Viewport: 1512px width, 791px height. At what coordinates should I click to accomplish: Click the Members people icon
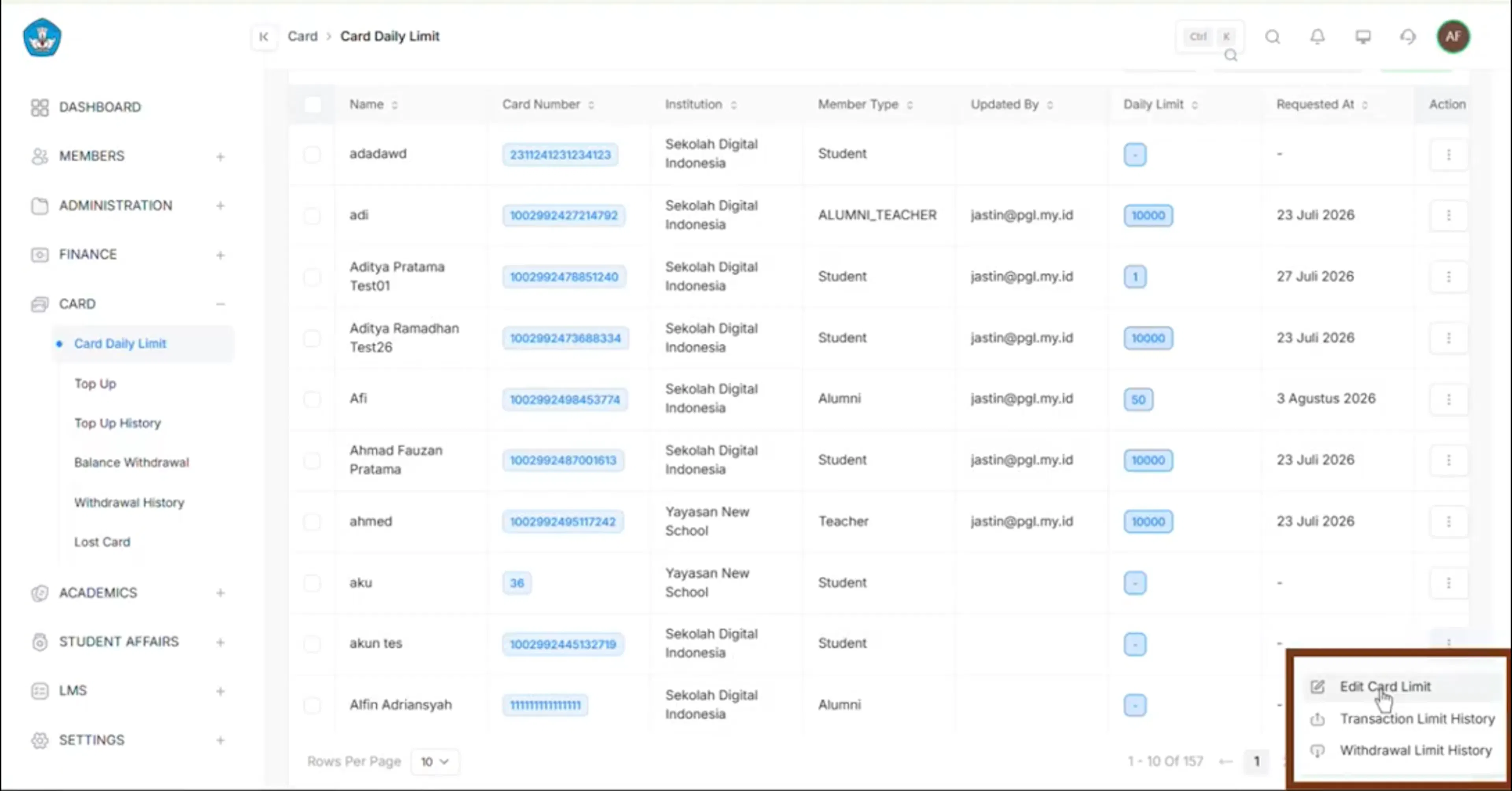pos(39,156)
